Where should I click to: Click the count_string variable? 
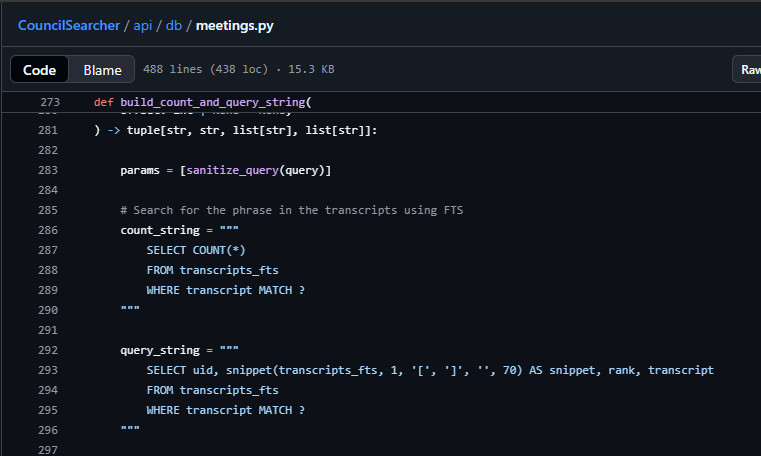(160, 230)
